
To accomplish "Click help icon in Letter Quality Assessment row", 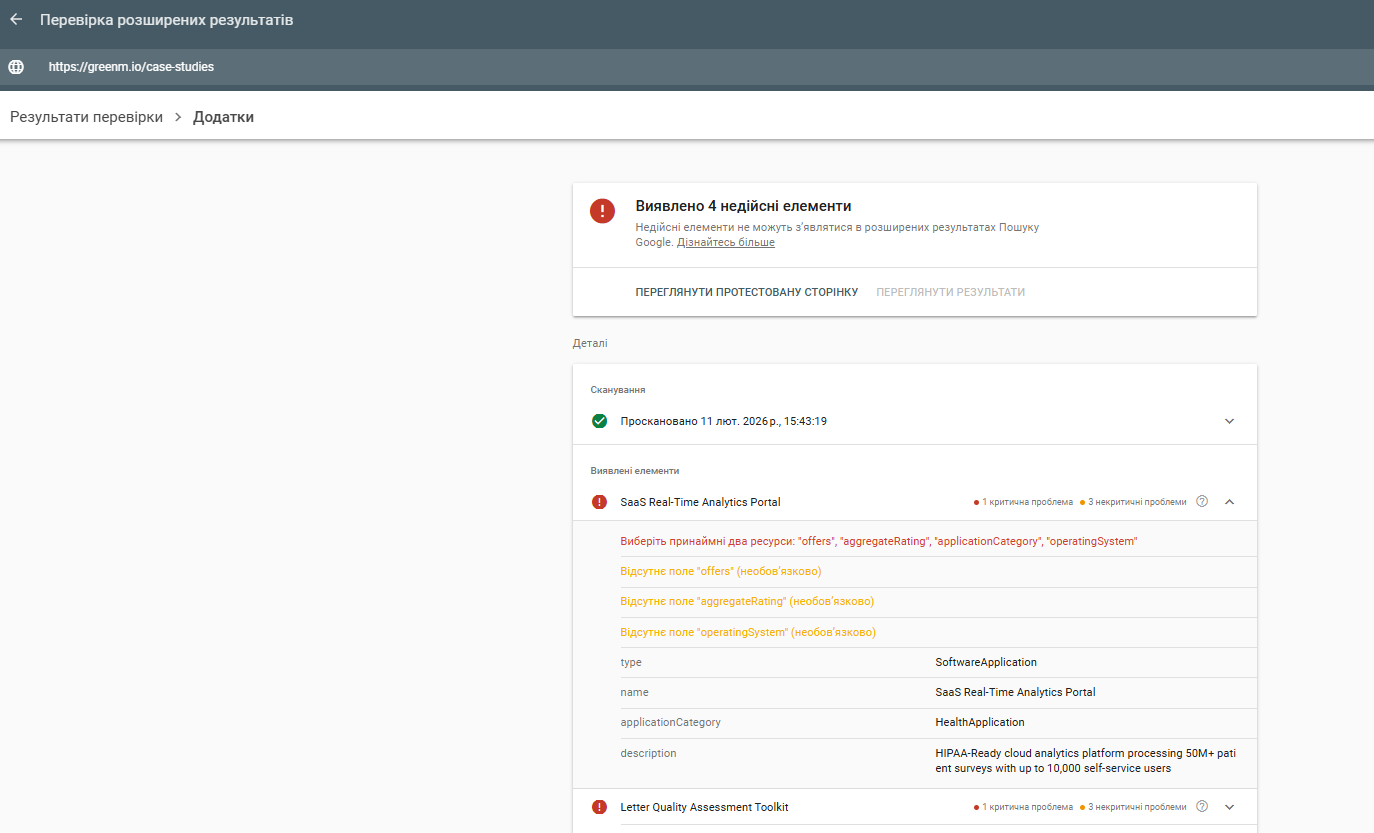I will point(1202,807).
